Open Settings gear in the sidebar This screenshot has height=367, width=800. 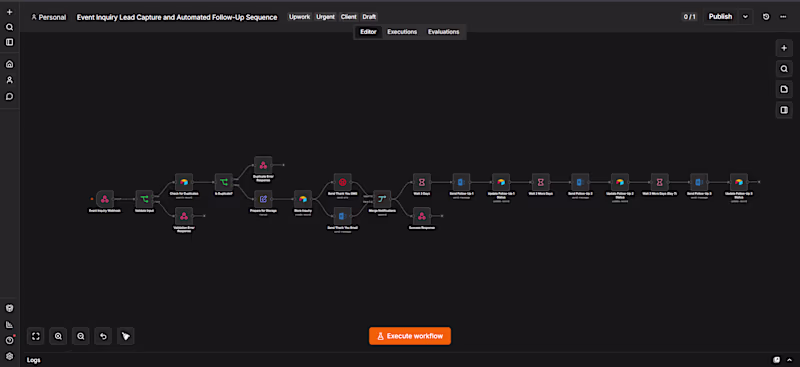tap(9, 356)
